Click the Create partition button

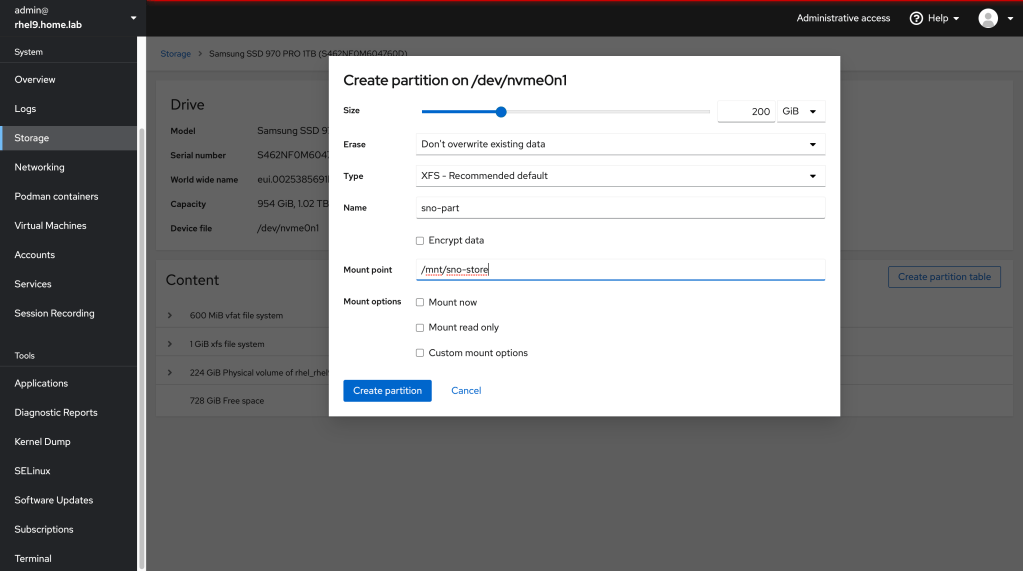point(387,390)
